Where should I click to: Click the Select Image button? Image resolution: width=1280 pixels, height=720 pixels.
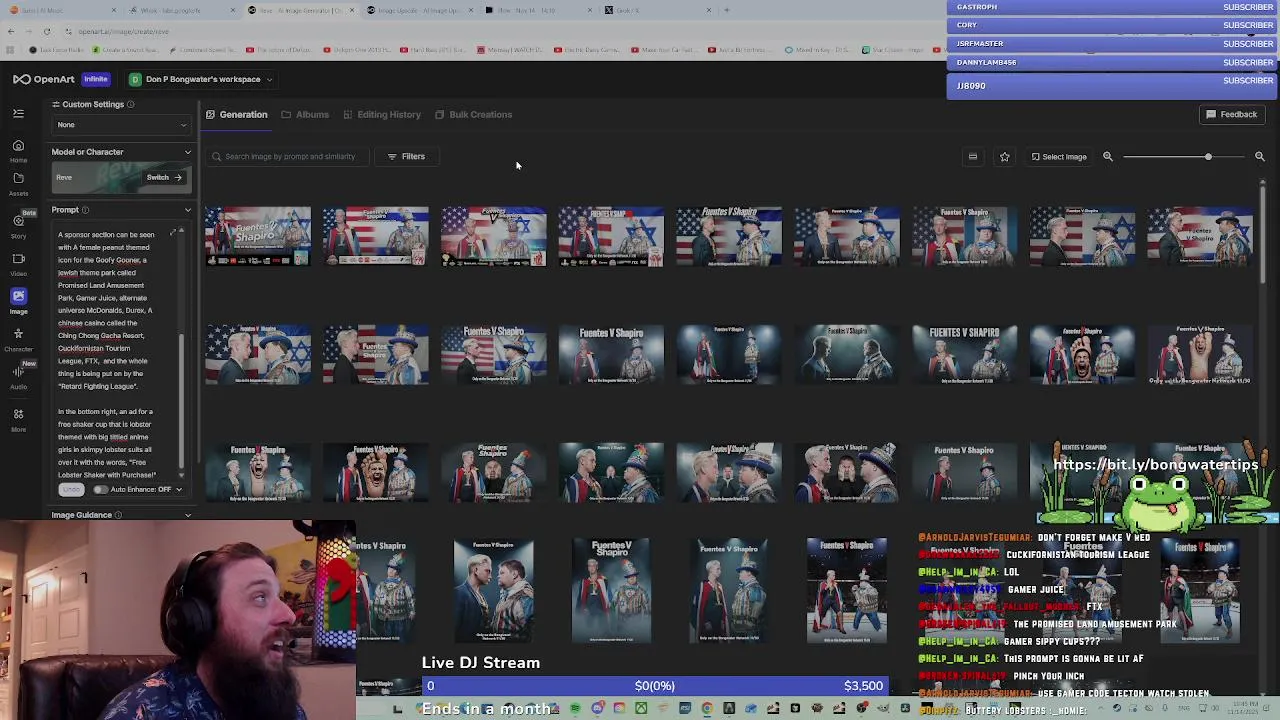pyautogui.click(x=1059, y=157)
